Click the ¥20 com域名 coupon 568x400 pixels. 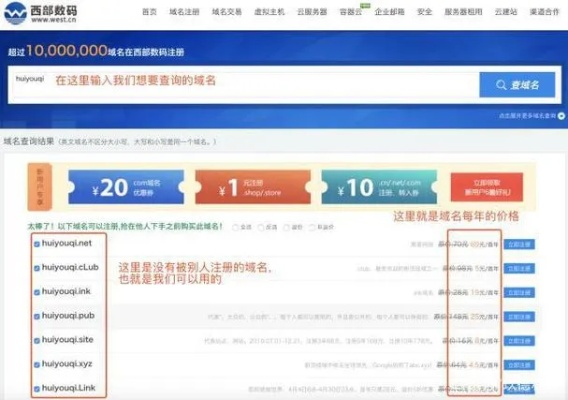(x=126, y=187)
